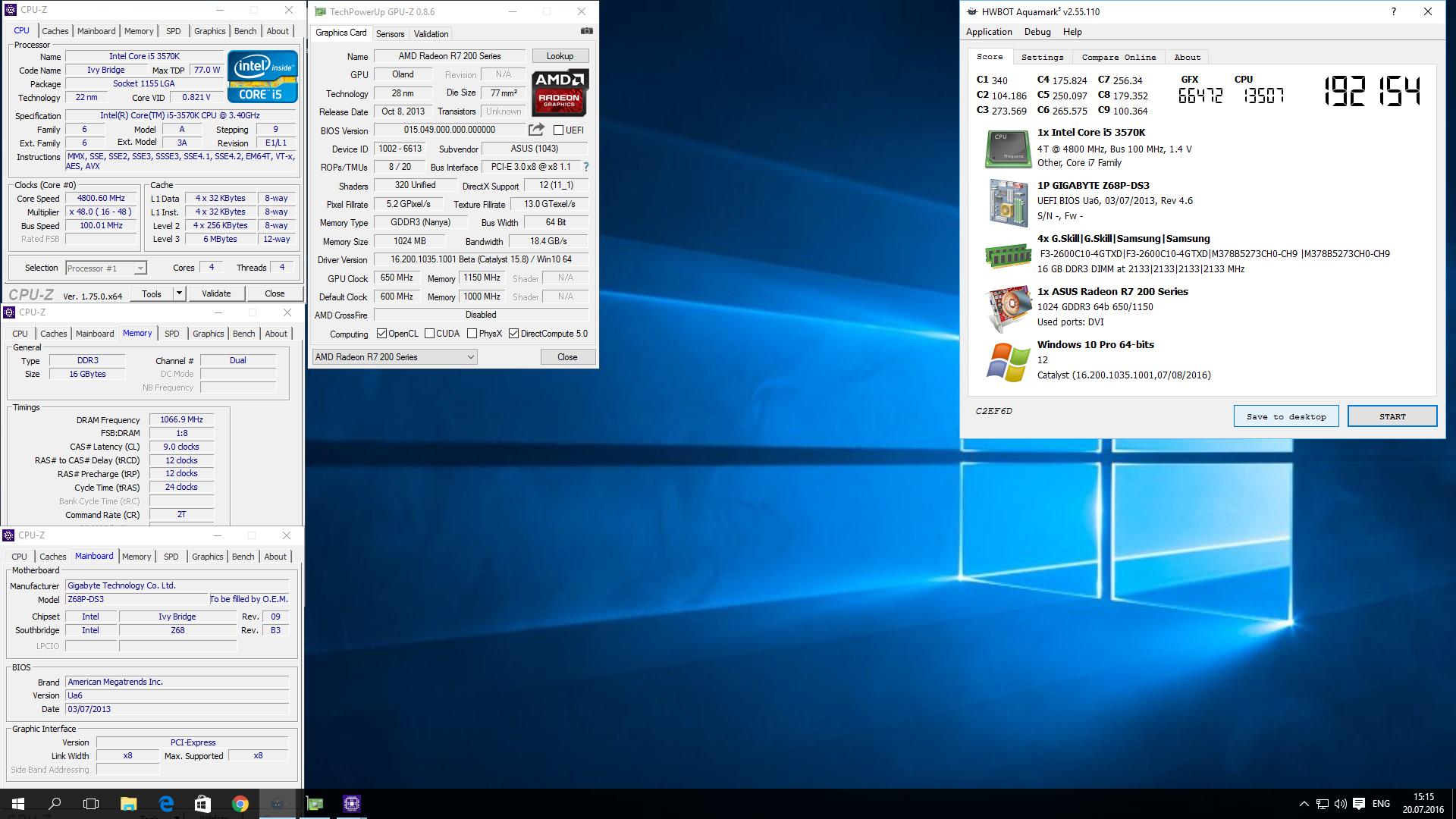Open Action Center notifications icon
The height and width of the screenshot is (819, 1456).
(x=1359, y=804)
